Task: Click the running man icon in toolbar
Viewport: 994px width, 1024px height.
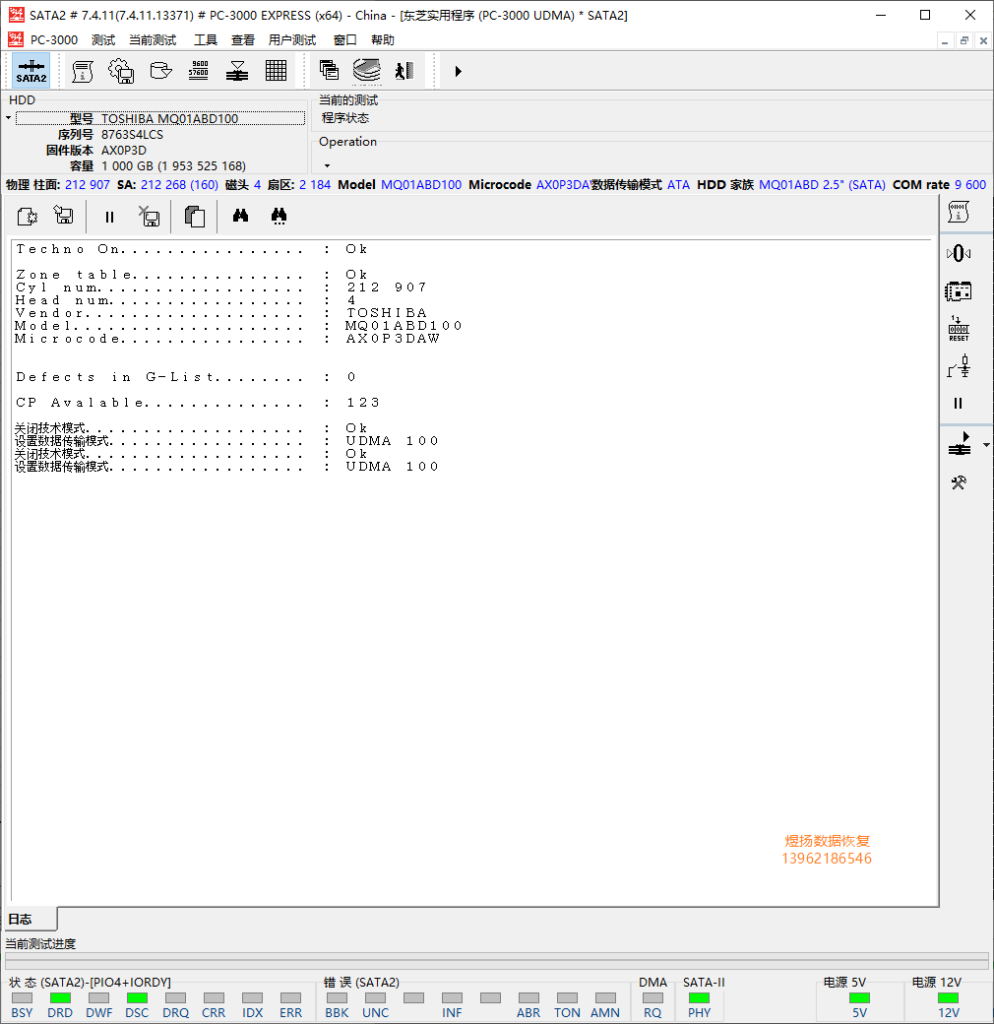Action: click(x=403, y=71)
